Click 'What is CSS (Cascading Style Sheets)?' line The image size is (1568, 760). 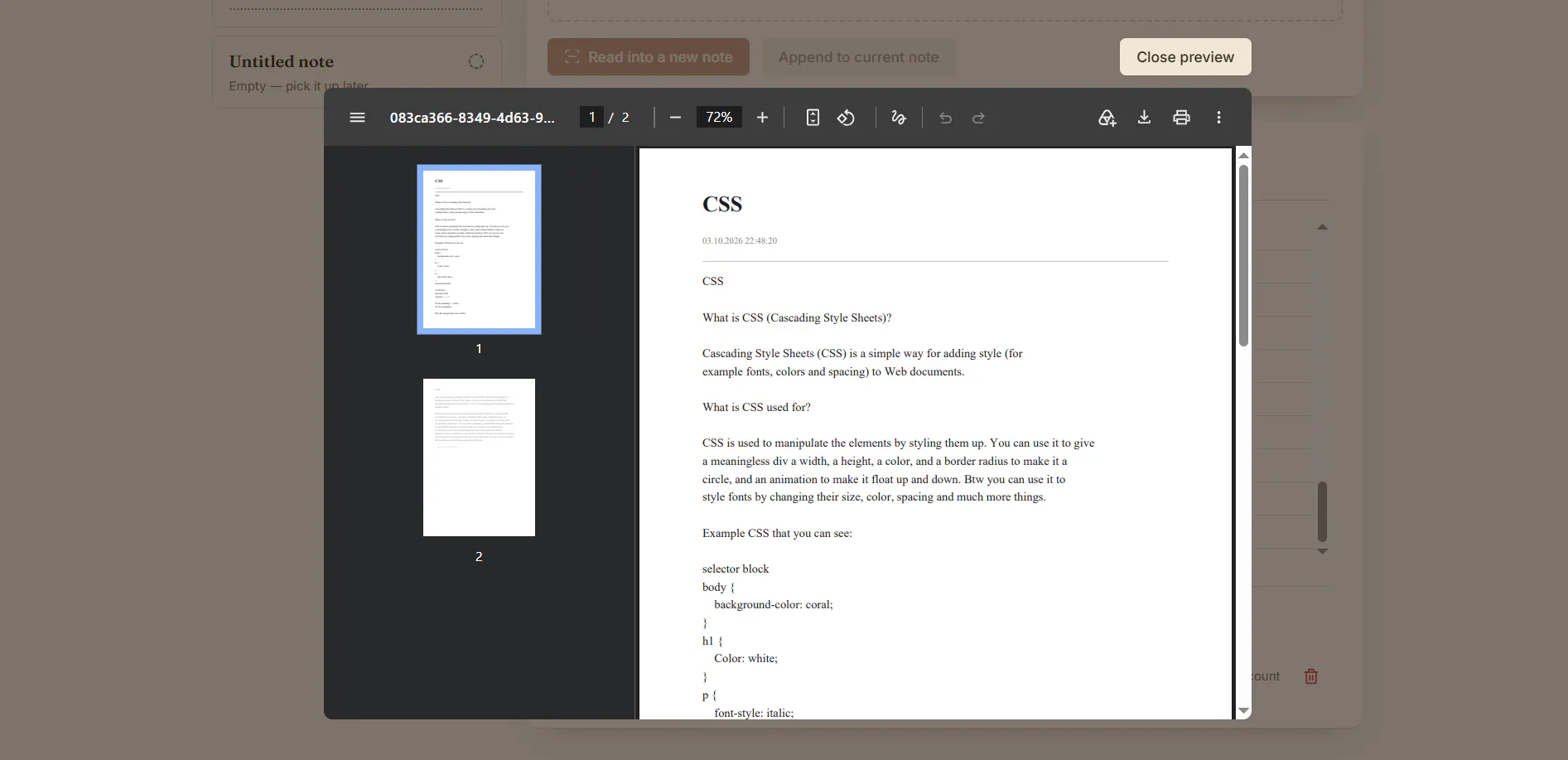click(797, 317)
